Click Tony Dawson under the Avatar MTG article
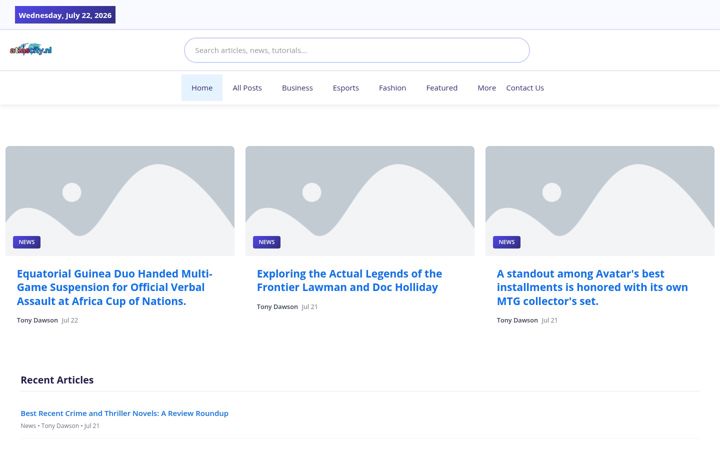Screen dimensions: 720x450 coord(517,321)
